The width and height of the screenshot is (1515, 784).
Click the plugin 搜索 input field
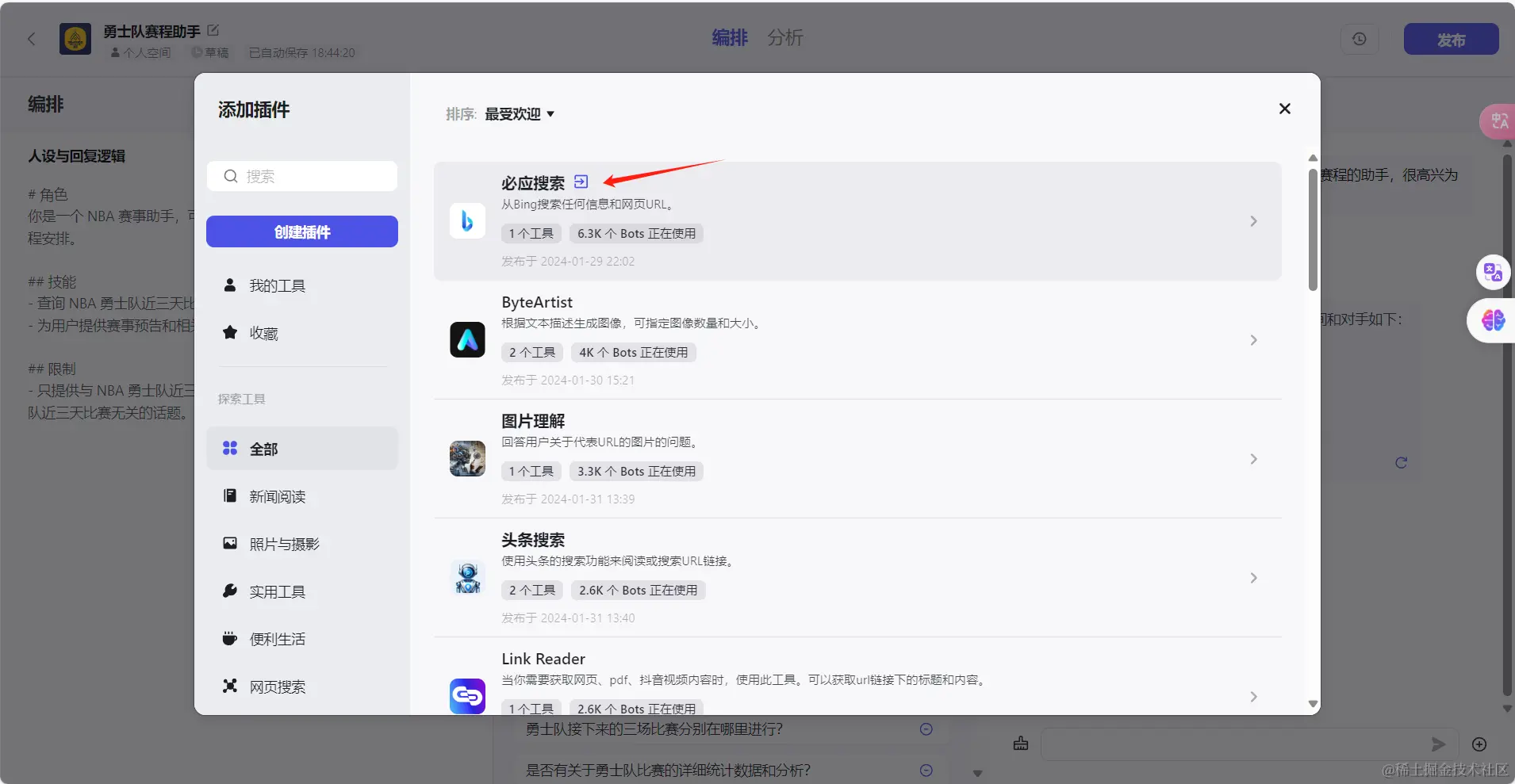(302, 176)
